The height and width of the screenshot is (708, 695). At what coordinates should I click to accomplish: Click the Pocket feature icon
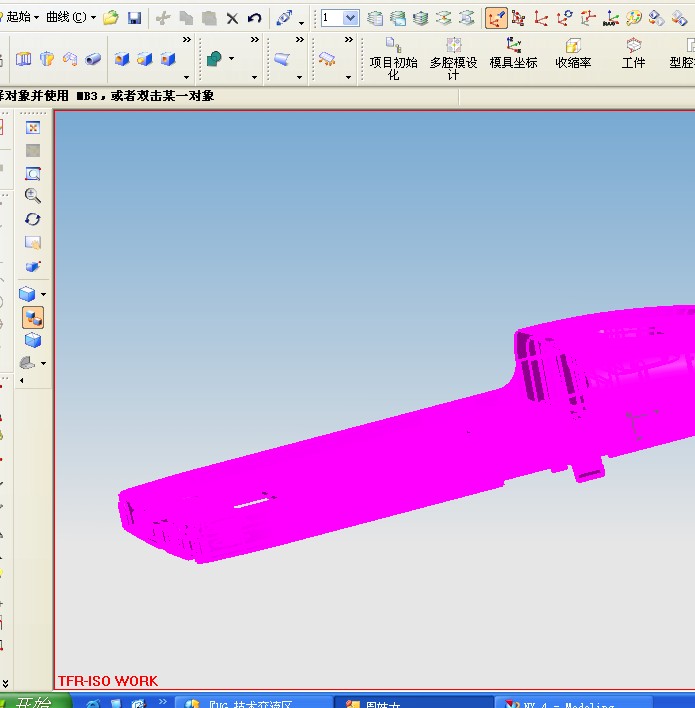coord(168,59)
